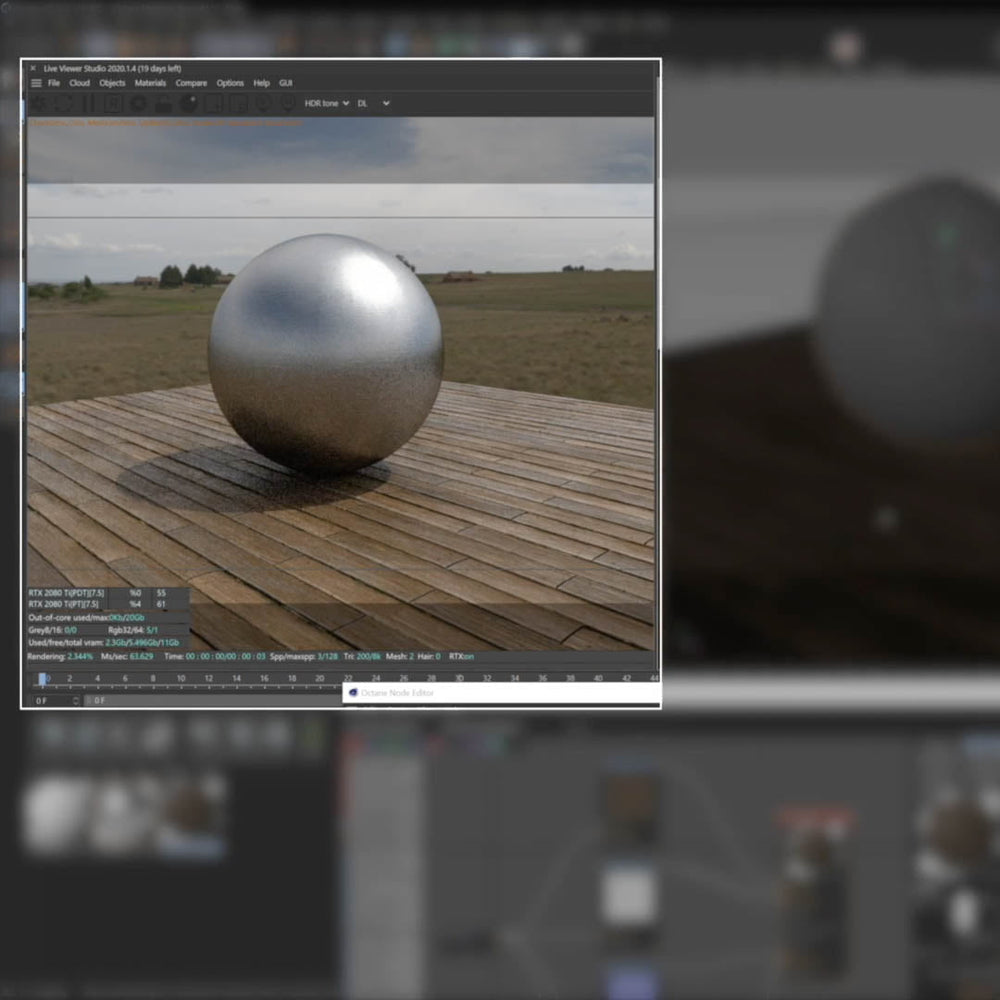Image resolution: width=1000 pixels, height=1000 pixels.
Task: Open the HDR tone dropdown
Action: tap(325, 103)
